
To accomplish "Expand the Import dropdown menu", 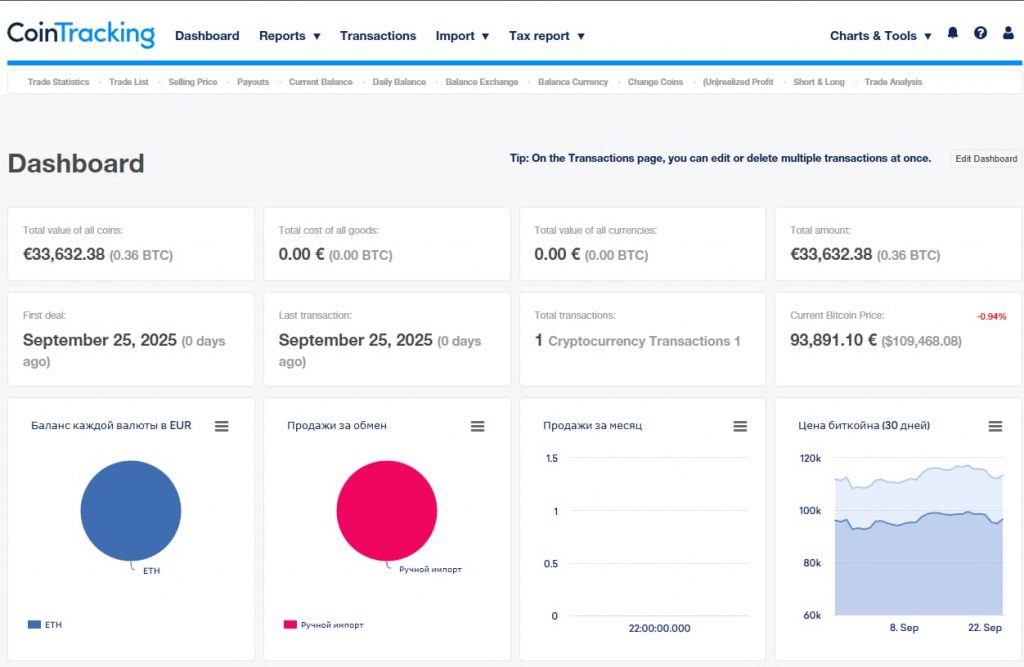I will [x=462, y=36].
